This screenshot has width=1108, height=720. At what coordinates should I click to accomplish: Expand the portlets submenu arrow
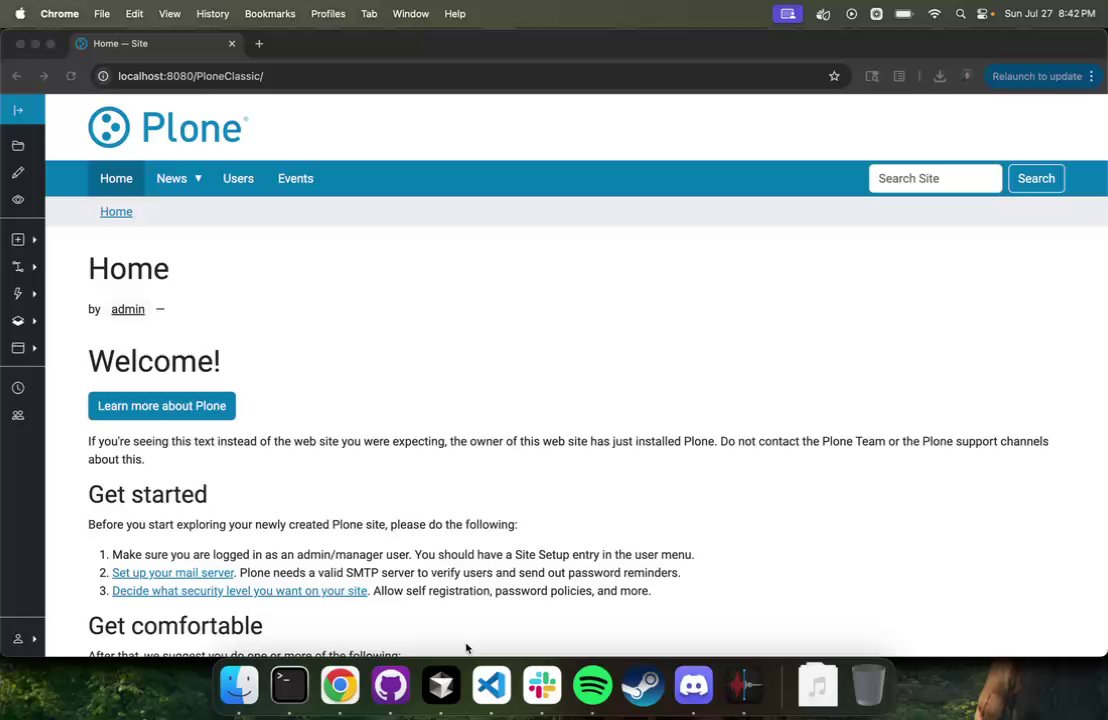click(x=35, y=348)
